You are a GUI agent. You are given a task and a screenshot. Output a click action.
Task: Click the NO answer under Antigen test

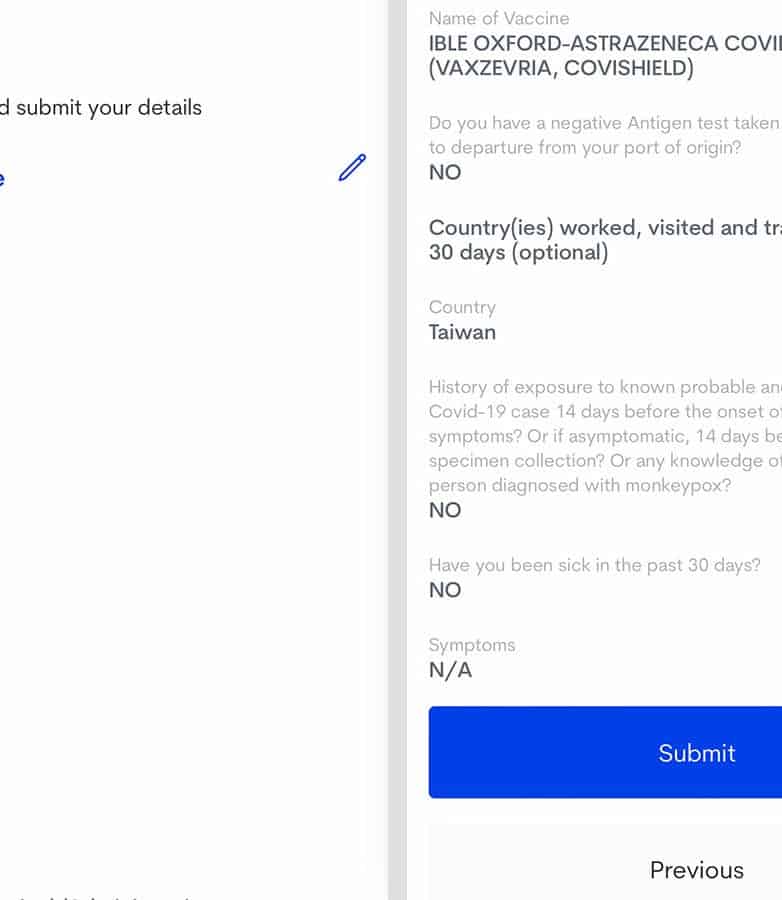coord(445,172)
